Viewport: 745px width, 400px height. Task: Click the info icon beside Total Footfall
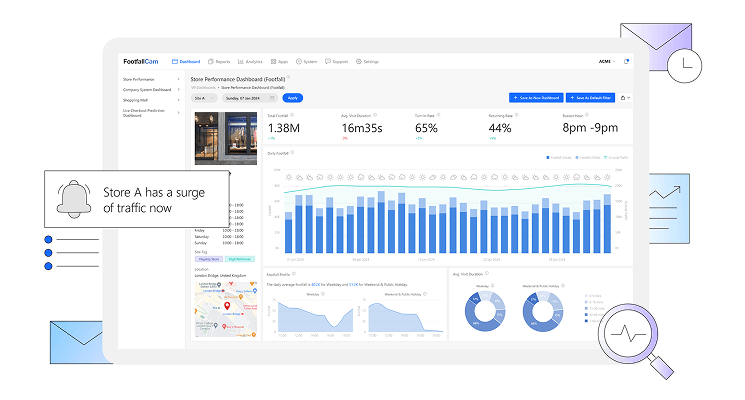click(294, 115)
